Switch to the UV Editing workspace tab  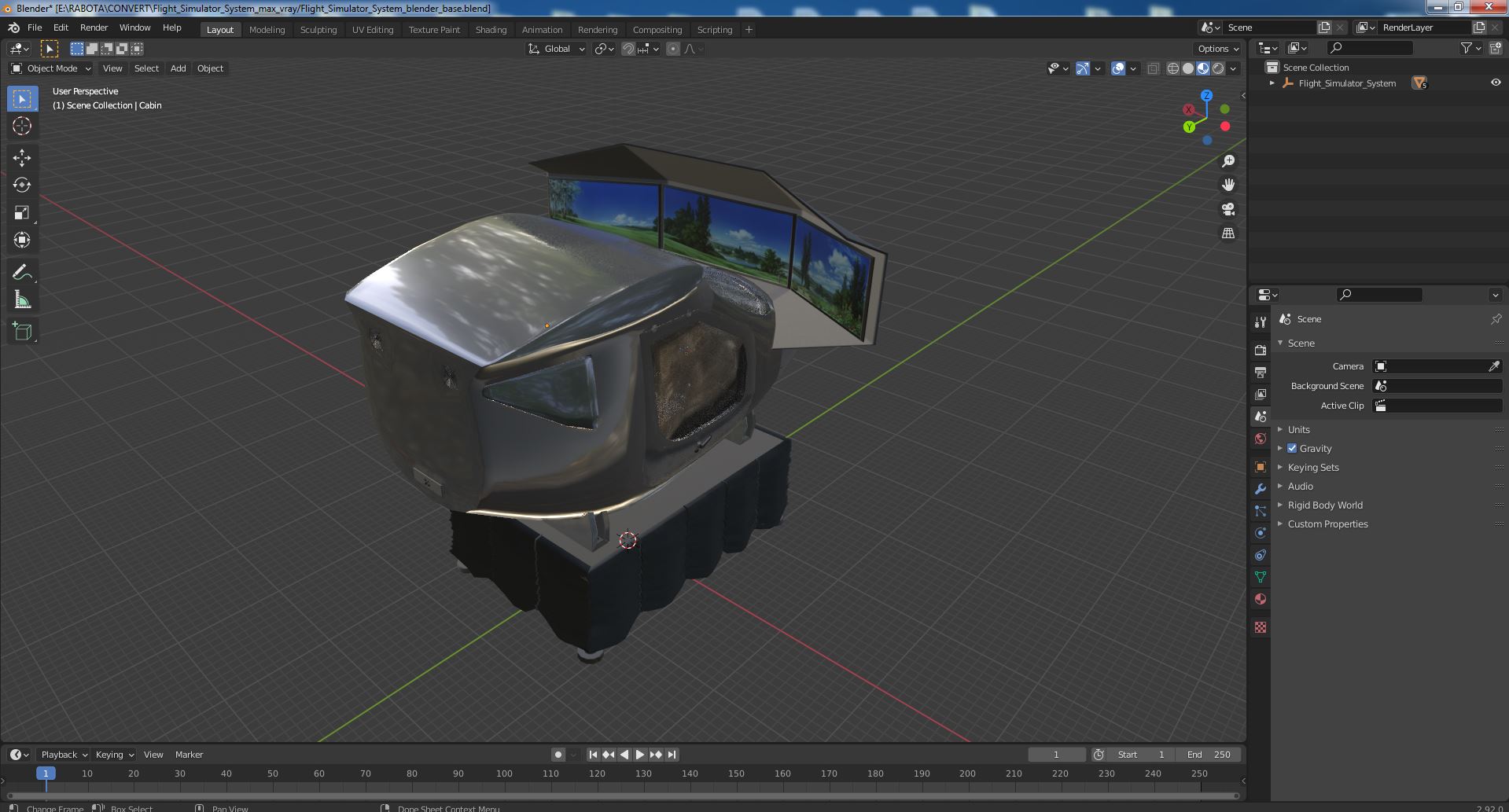(372, 29)
